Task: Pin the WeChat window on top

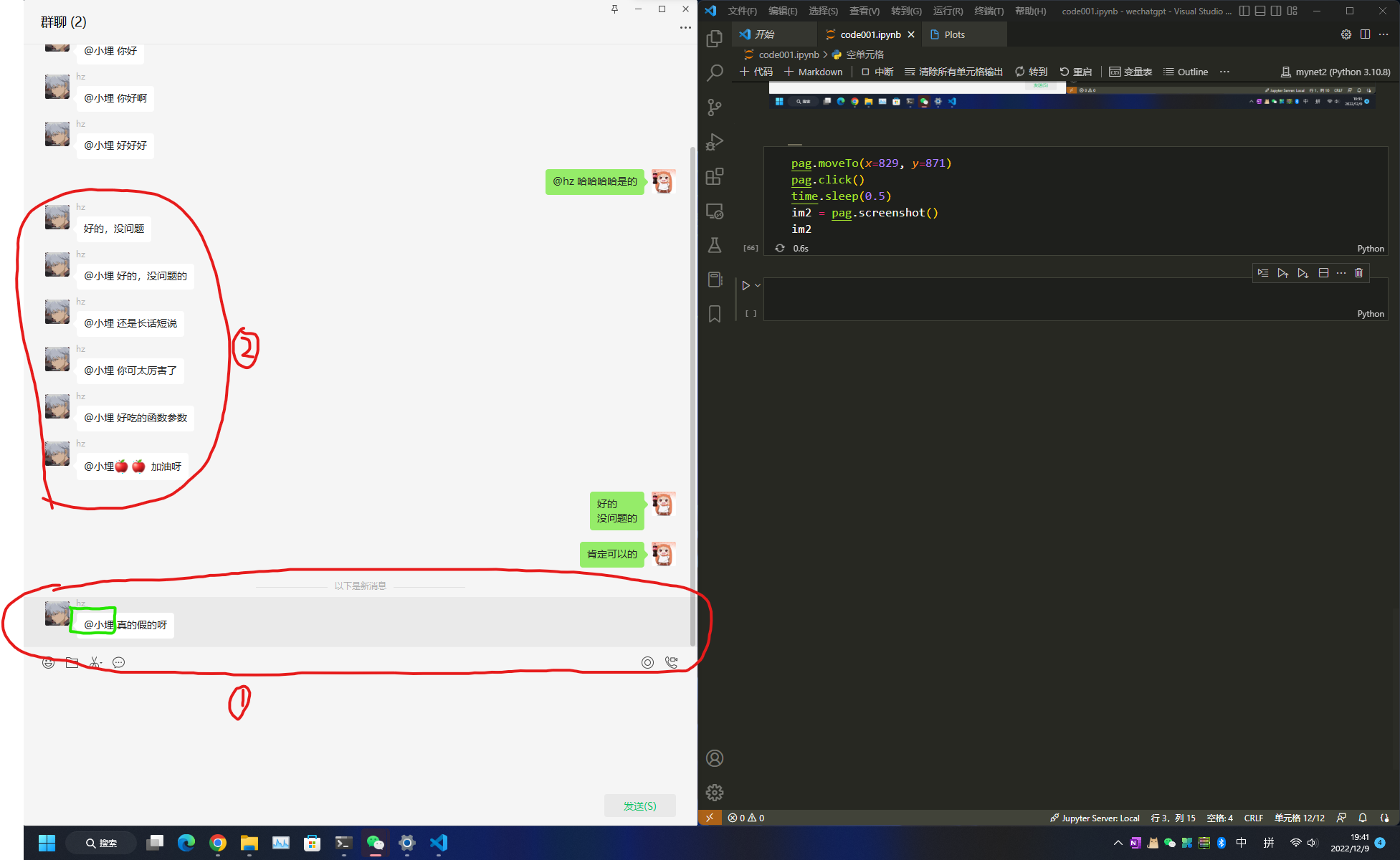Action: point(614,9)
